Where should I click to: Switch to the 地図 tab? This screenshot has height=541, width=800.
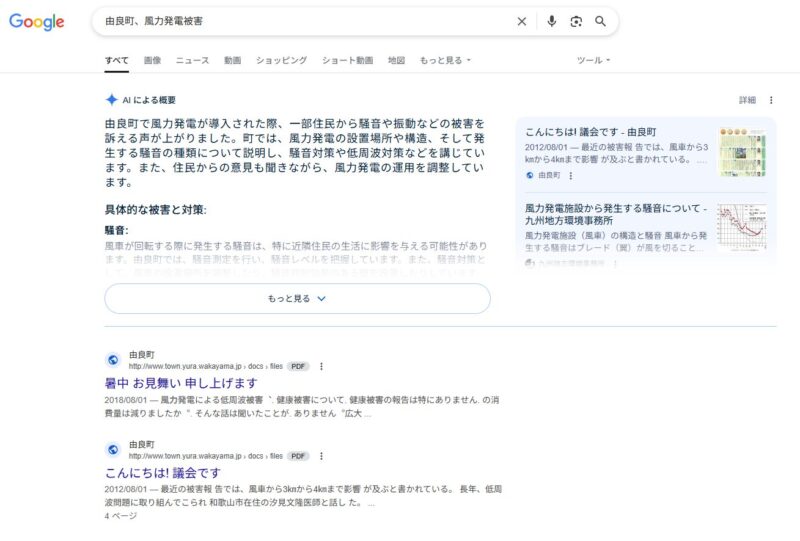[x=396, y=60]
